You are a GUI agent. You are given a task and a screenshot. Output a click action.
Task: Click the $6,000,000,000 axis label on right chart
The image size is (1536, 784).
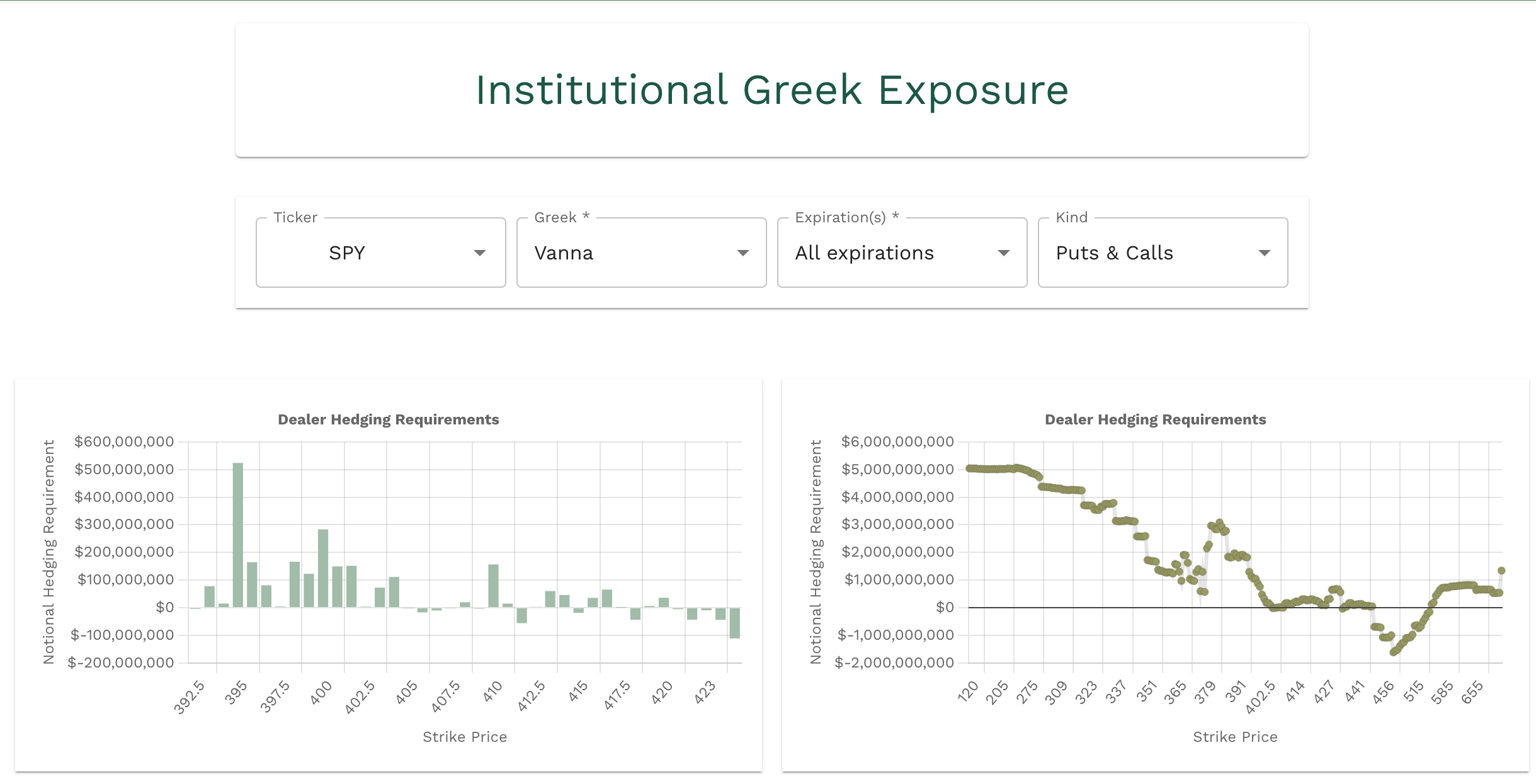897,441
